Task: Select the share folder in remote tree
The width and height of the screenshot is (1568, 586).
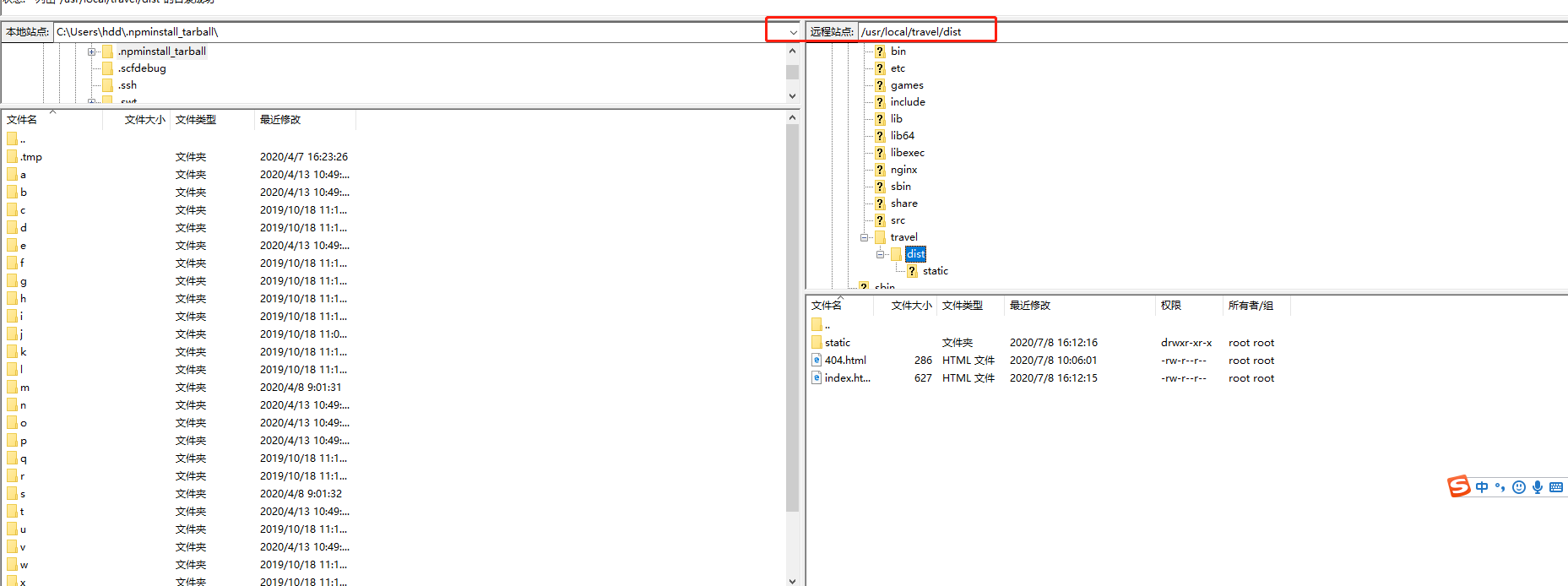Action: click(x=904, y=203)
